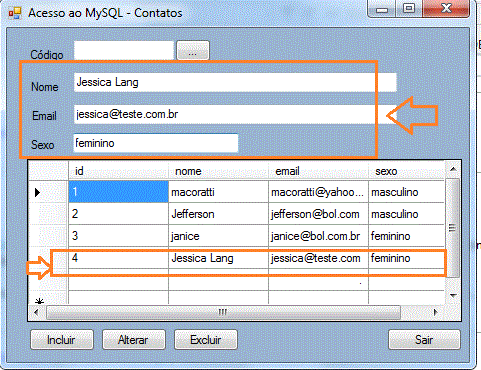The height and width of the screenshot is (370, 481).
Task: Click into the Email field
Action: coord(235,114)
